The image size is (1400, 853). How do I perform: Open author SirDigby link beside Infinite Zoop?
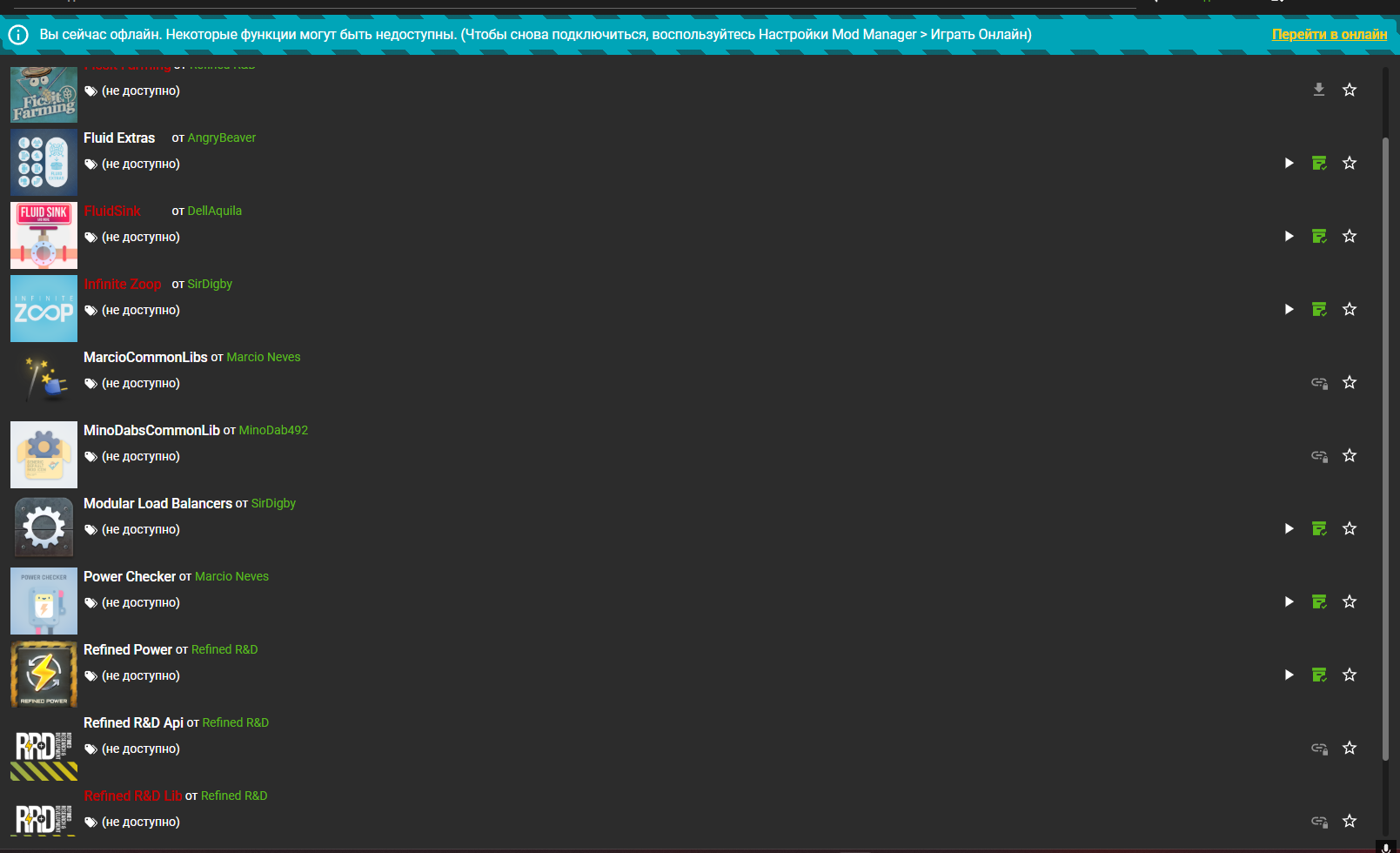click(210, 284)
